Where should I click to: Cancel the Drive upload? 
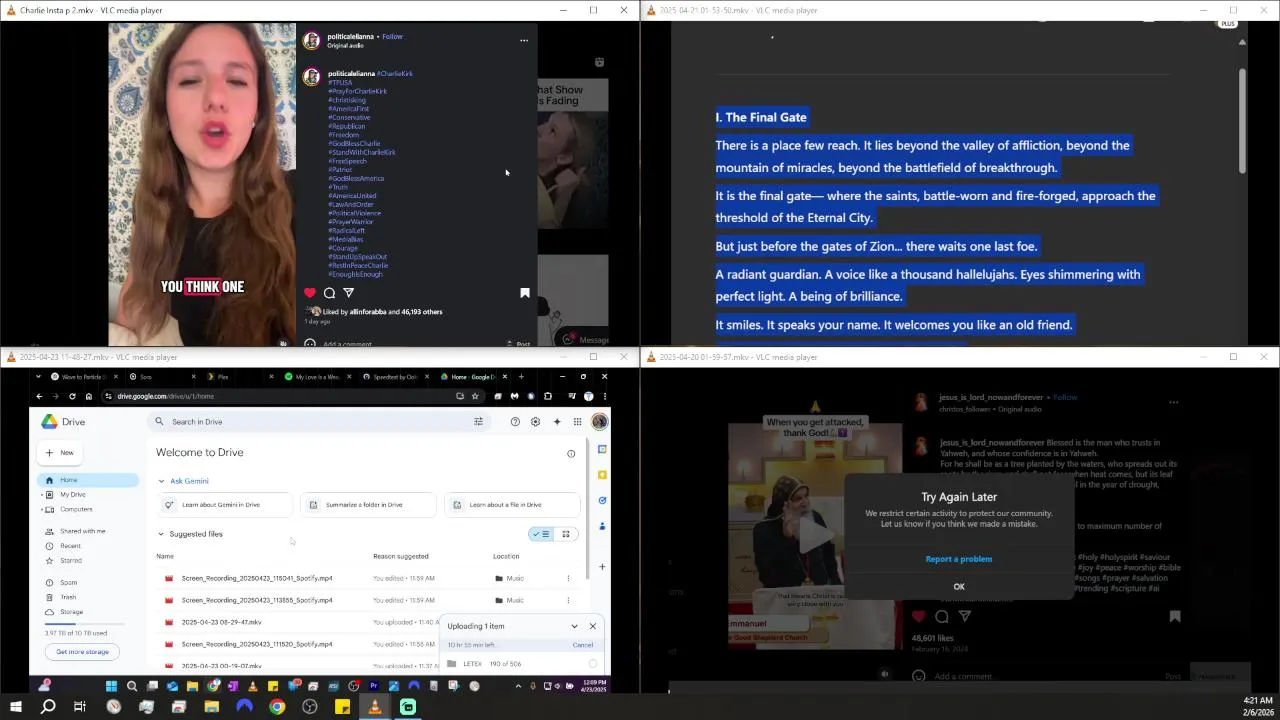(x=583, y=645)
